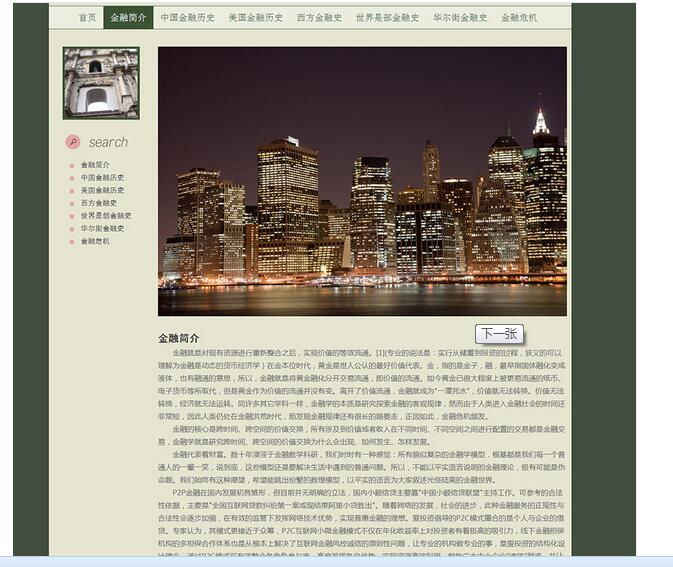Open the 金融危机 tab in top navigation
Viewport: 673px width, 567px height.
[519, 18]
